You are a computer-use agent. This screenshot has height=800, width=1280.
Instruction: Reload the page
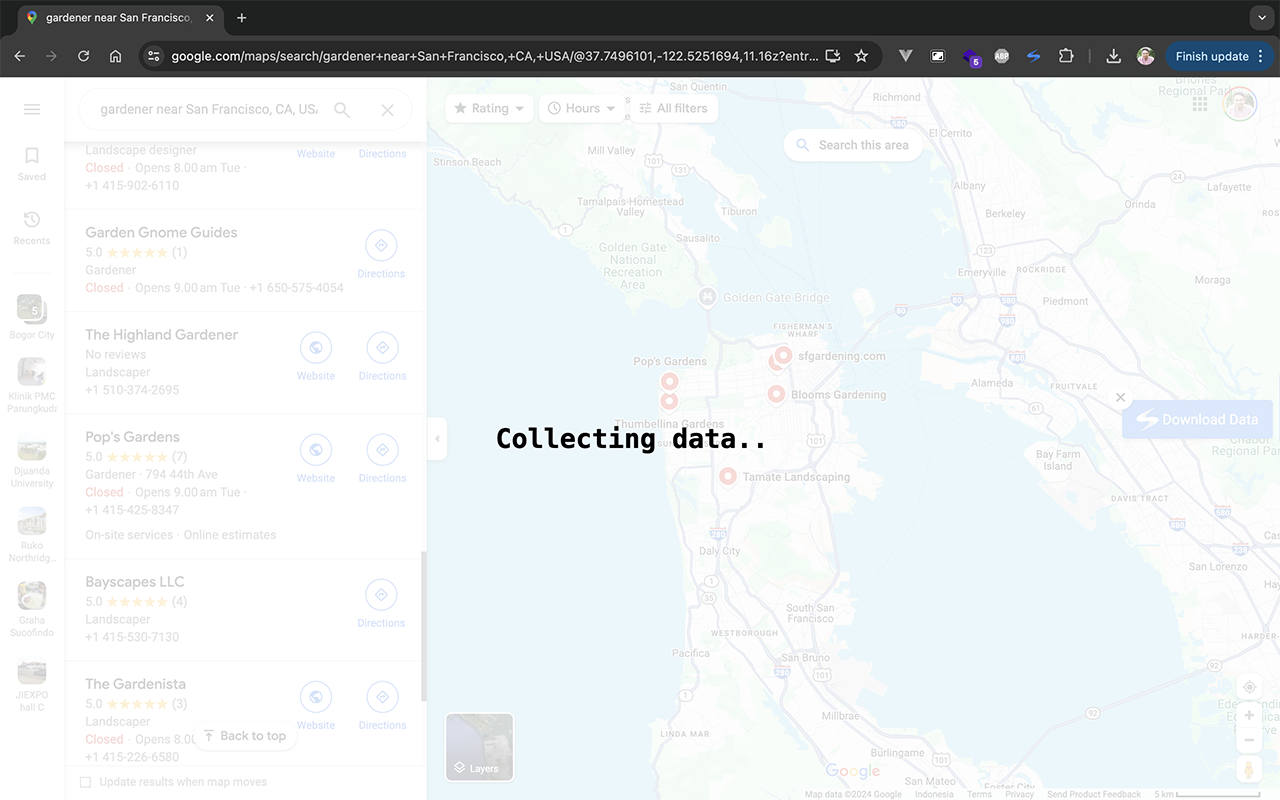click(84, 56)
